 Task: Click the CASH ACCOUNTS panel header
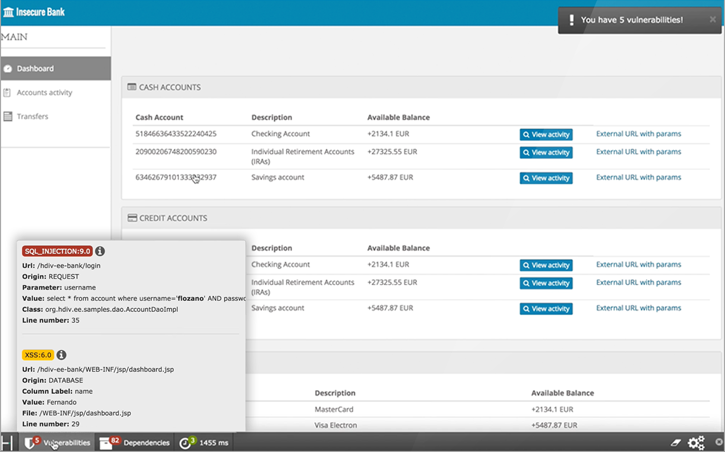[421, 87]
